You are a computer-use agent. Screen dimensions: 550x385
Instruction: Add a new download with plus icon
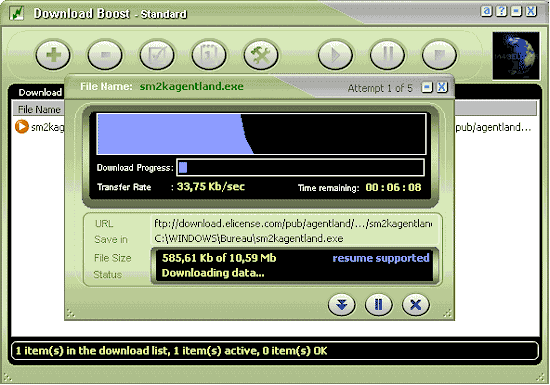[53, 55]
